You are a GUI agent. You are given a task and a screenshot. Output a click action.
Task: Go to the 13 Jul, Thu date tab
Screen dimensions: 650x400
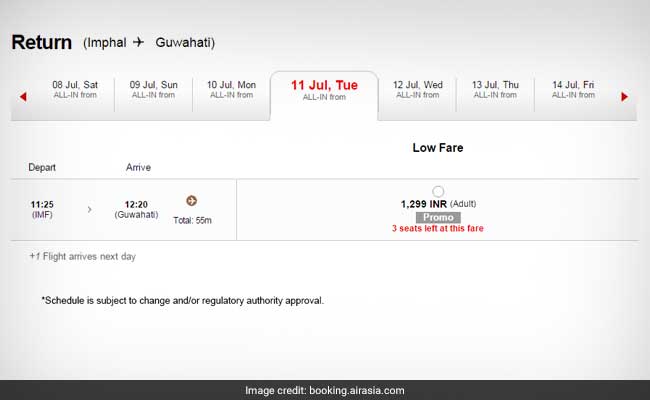(496, 90)
